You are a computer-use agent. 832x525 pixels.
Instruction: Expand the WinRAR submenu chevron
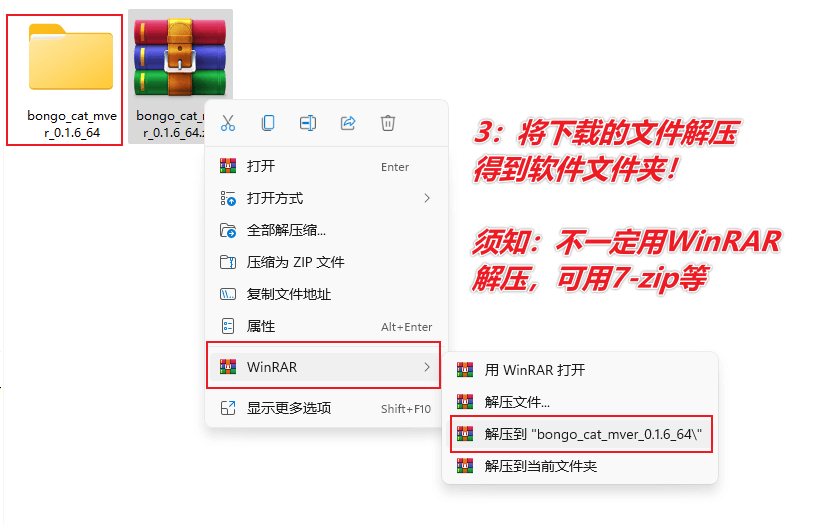(427, 367)
